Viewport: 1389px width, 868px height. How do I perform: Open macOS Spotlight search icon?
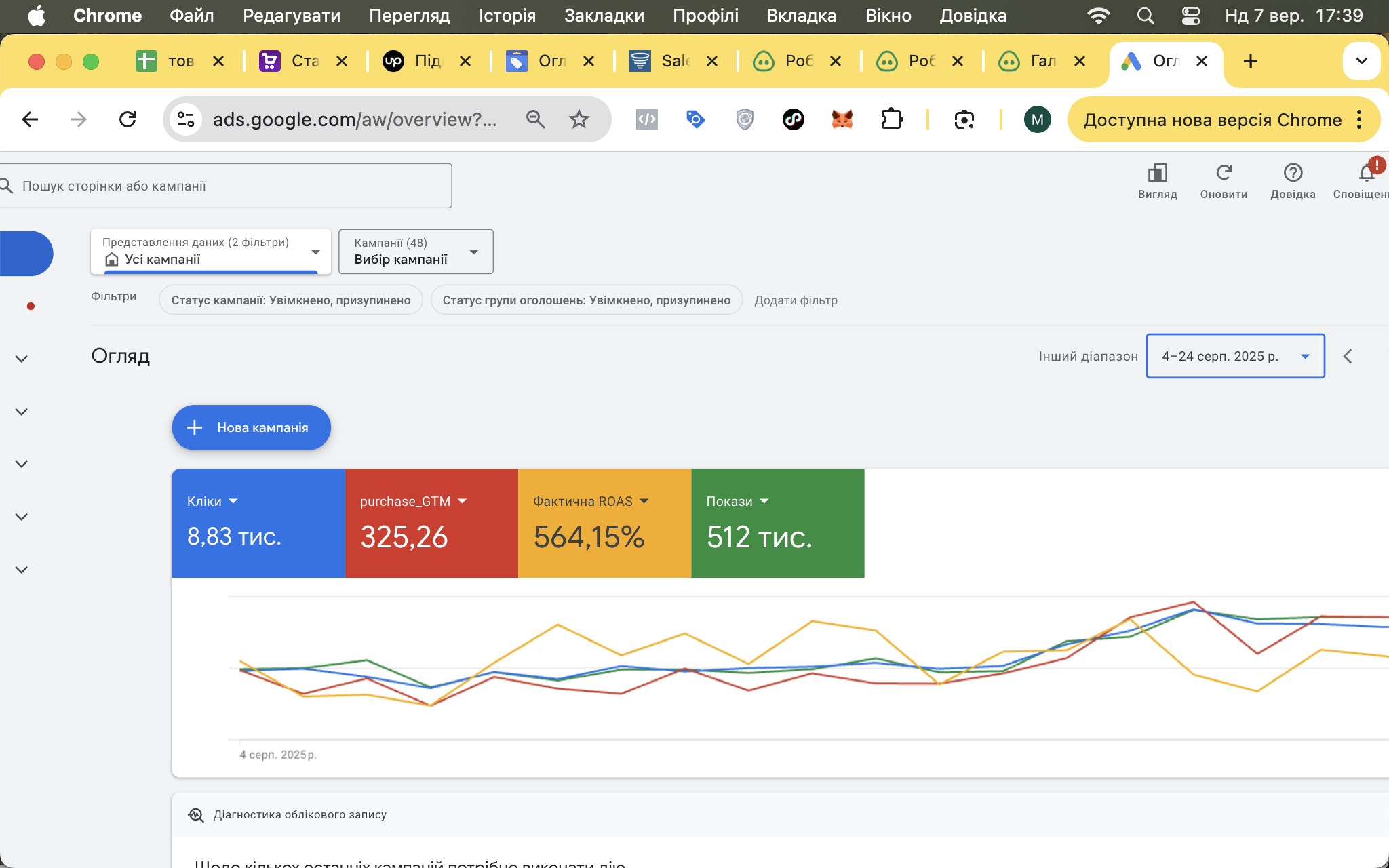click(x=1145, y=16)
